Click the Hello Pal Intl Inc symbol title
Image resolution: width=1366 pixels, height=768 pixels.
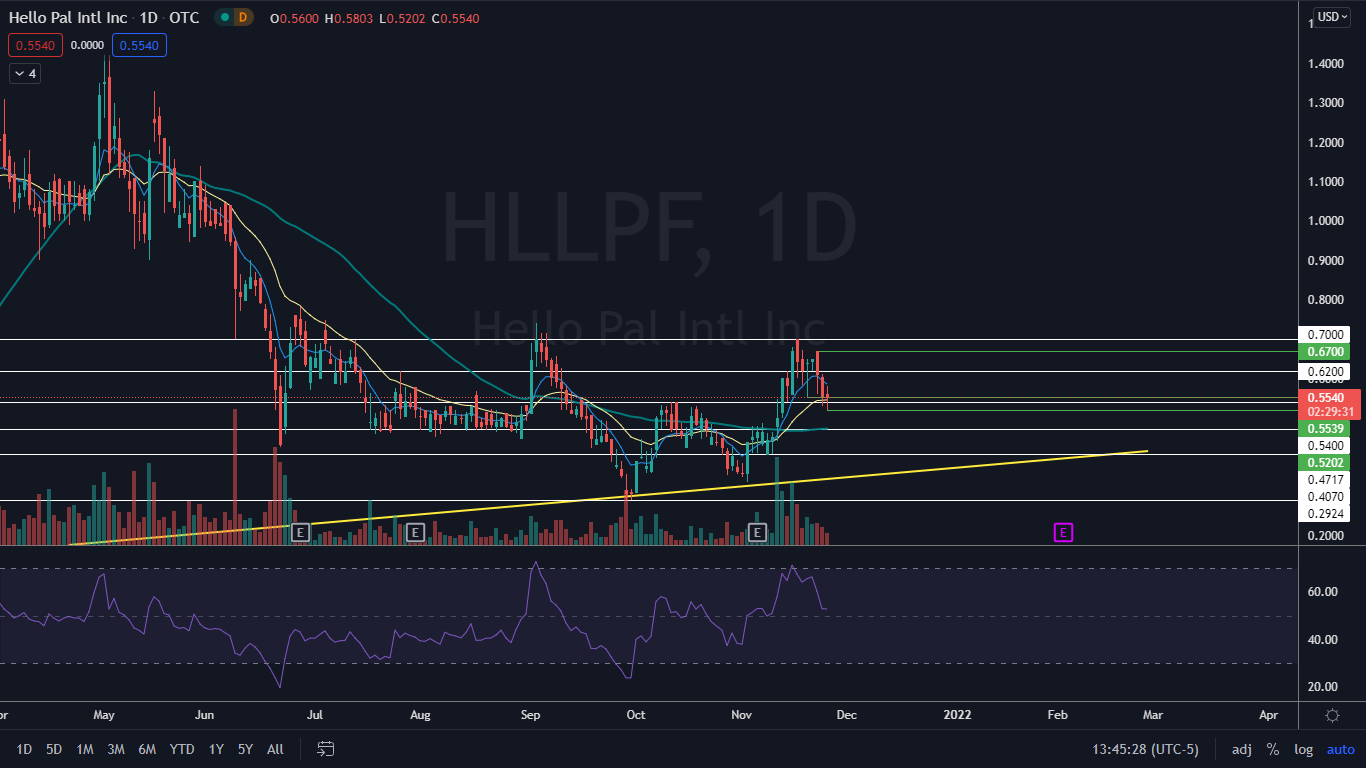coord(68,17)
